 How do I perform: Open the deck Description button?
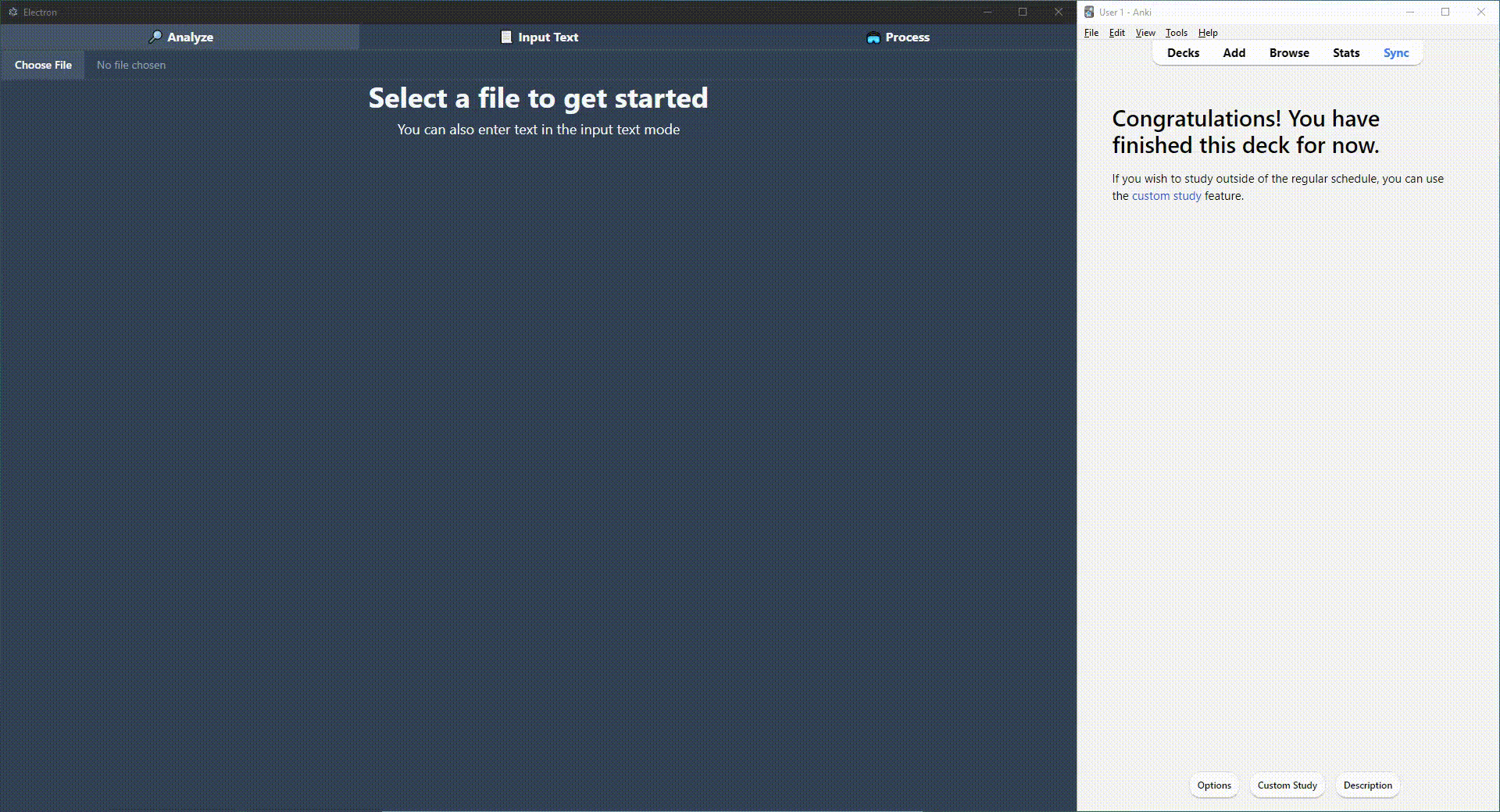(1367, 785)
